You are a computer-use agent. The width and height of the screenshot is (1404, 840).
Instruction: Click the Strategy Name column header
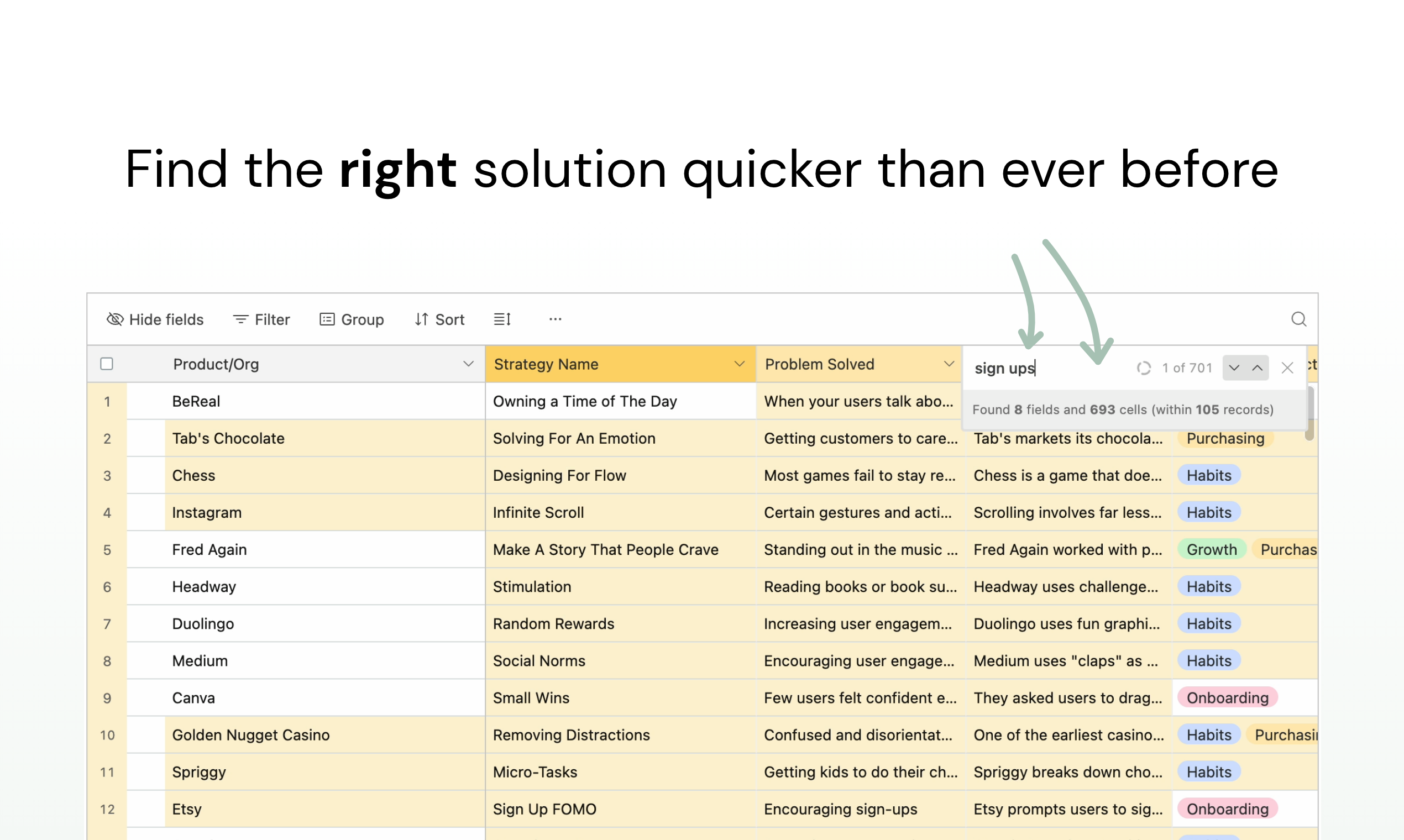coord(621,364)
